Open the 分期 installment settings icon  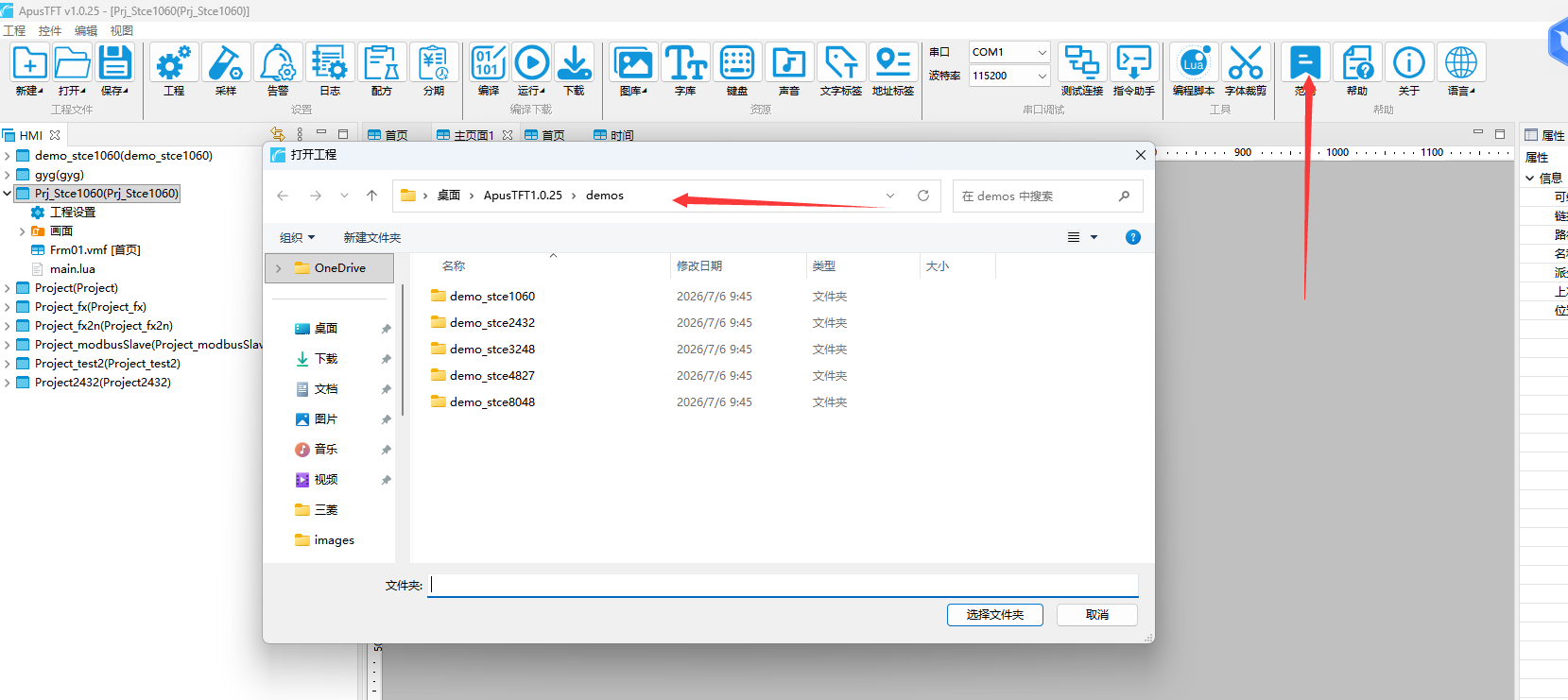[434, 63]
